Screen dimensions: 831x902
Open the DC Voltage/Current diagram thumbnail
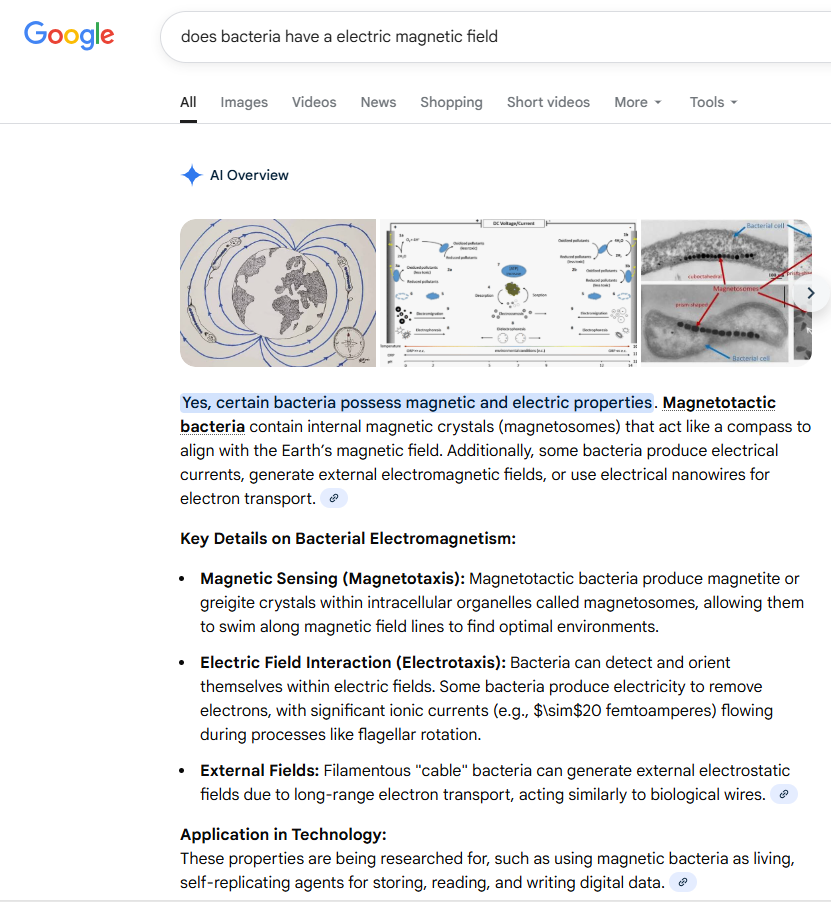tap(508, 293)
